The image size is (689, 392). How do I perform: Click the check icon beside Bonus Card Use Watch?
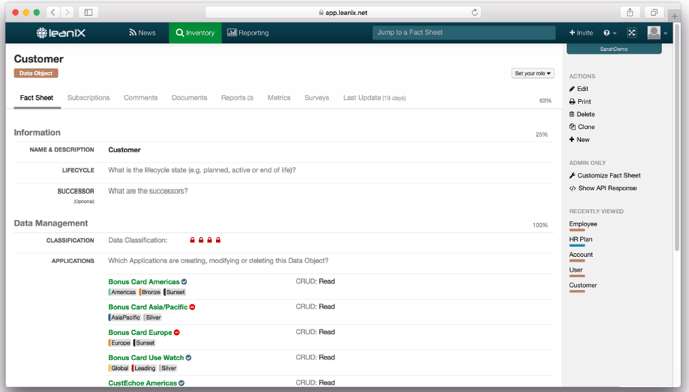pos(188,358)
